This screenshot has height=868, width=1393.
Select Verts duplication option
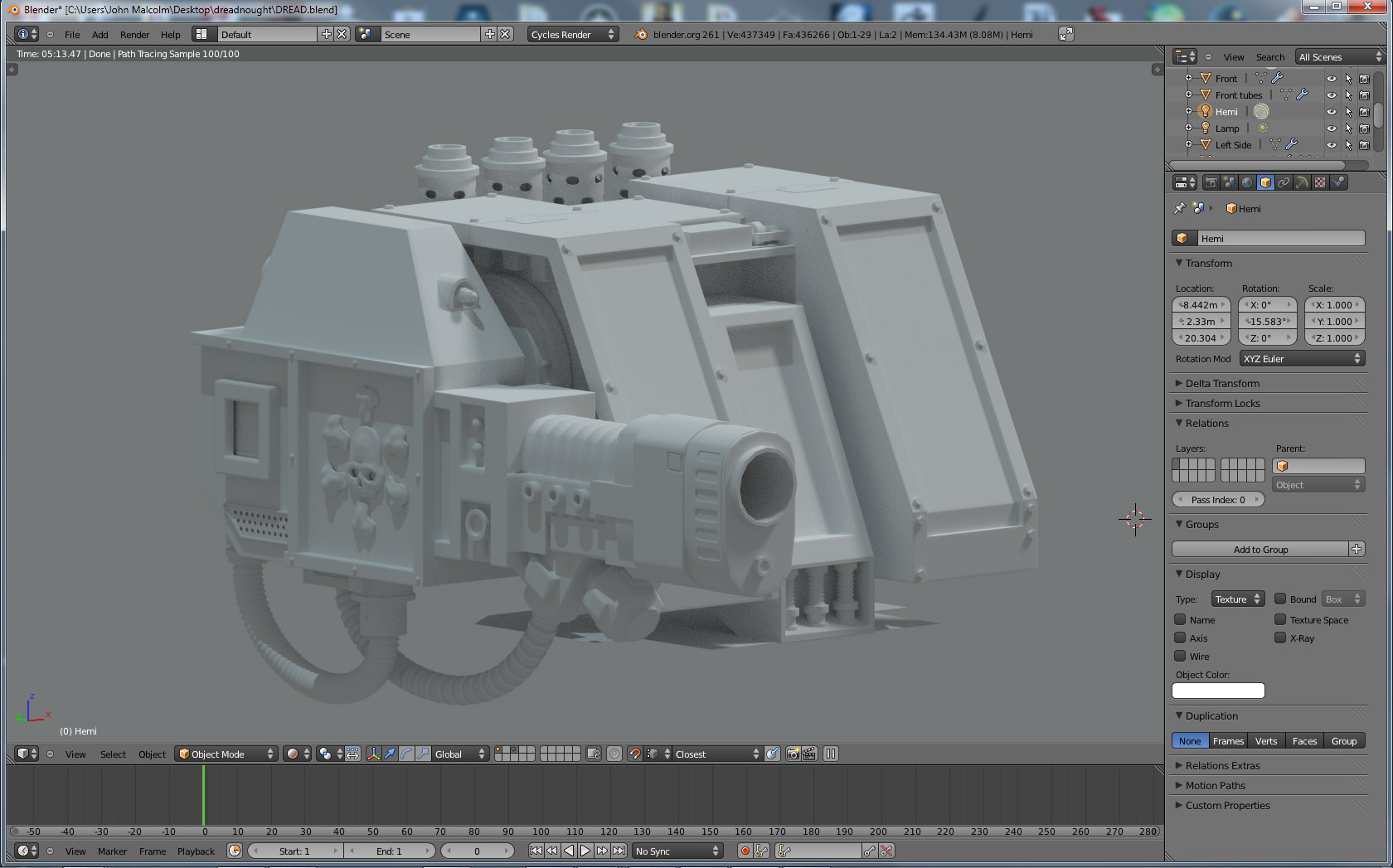pyautogui.click(x=1266, y=740)
